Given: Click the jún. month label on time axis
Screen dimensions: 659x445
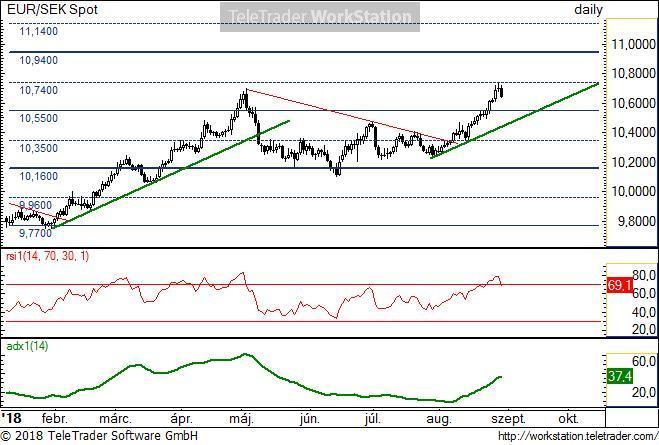Looking at the screenshot, I should tap(310, 419).
